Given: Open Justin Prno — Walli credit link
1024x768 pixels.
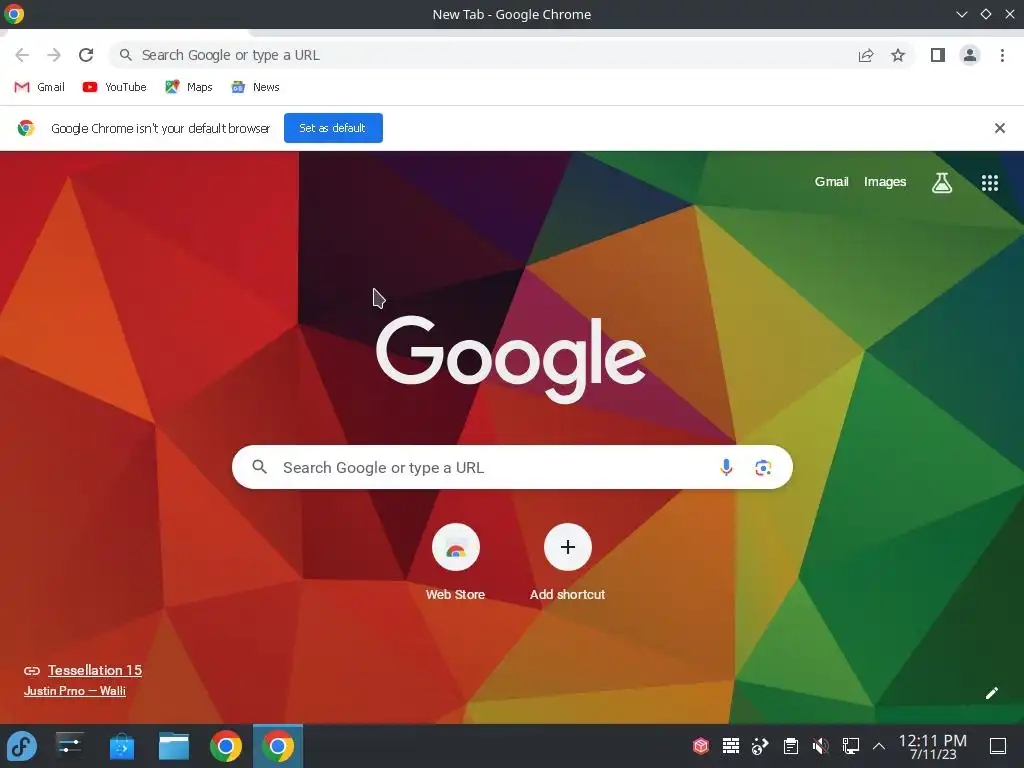Looking at the screenshot, I should tap(74, 691).
